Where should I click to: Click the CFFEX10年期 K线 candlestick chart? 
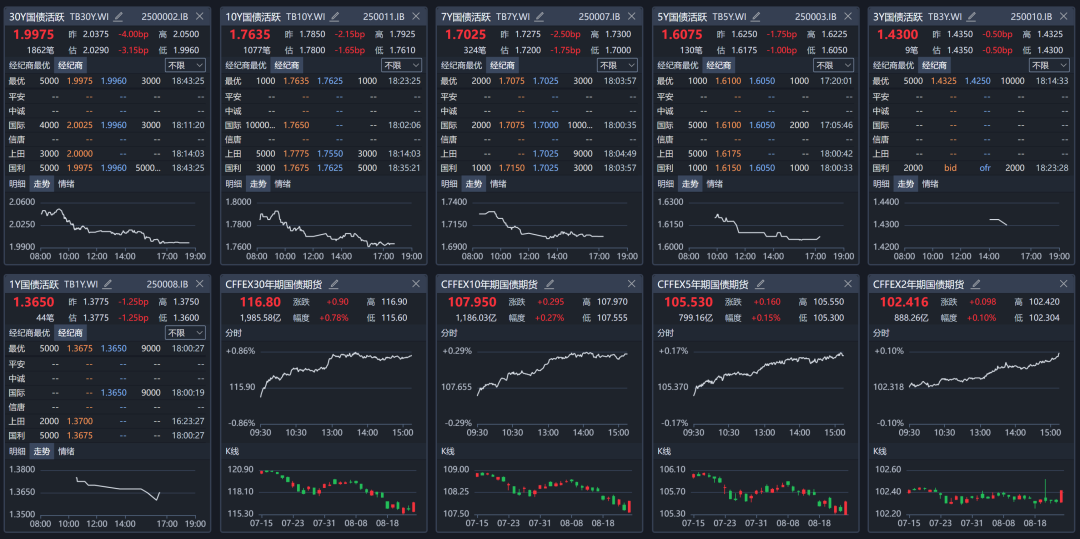[x=539, y=493]
